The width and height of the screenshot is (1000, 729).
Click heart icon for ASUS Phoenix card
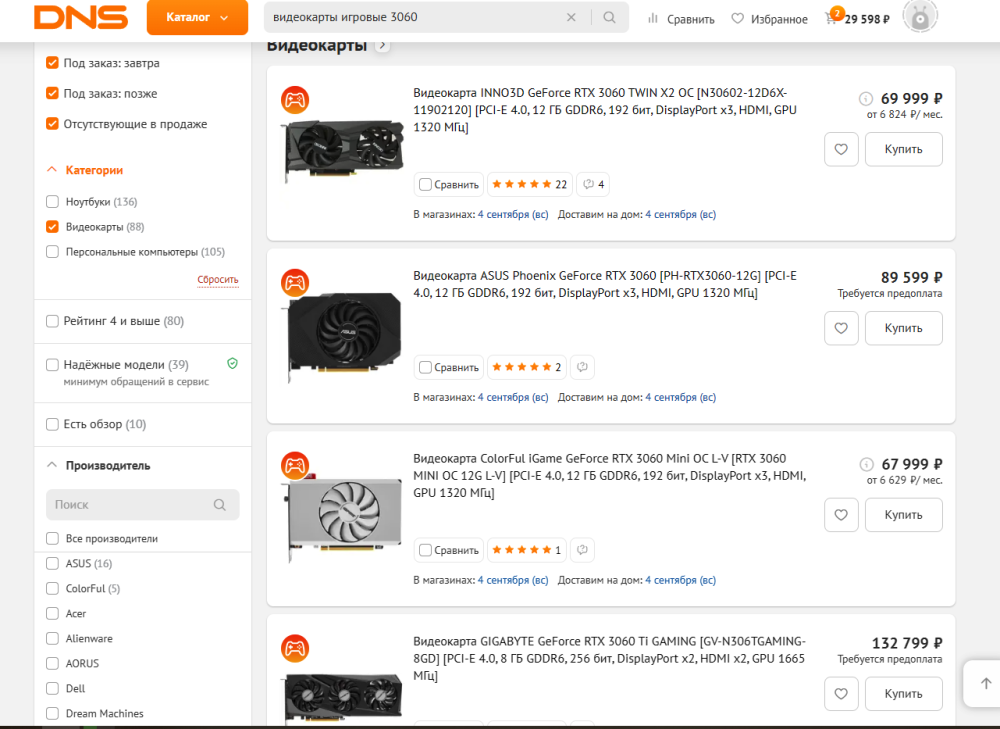click(x=841, y=328)
